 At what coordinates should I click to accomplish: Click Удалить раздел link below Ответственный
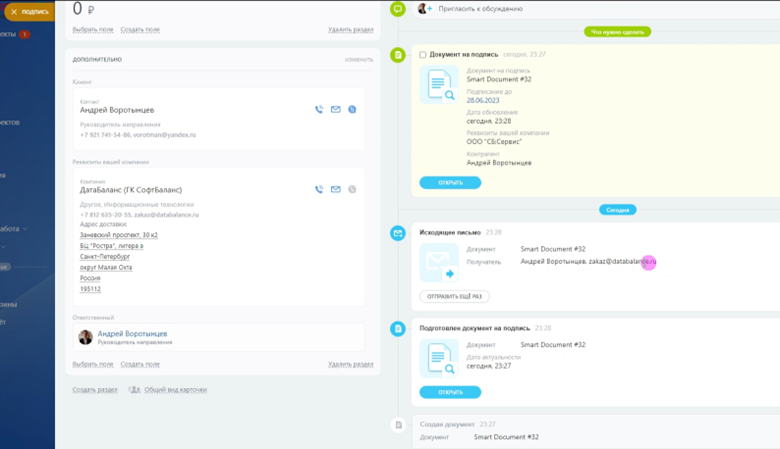click(351, 364)
